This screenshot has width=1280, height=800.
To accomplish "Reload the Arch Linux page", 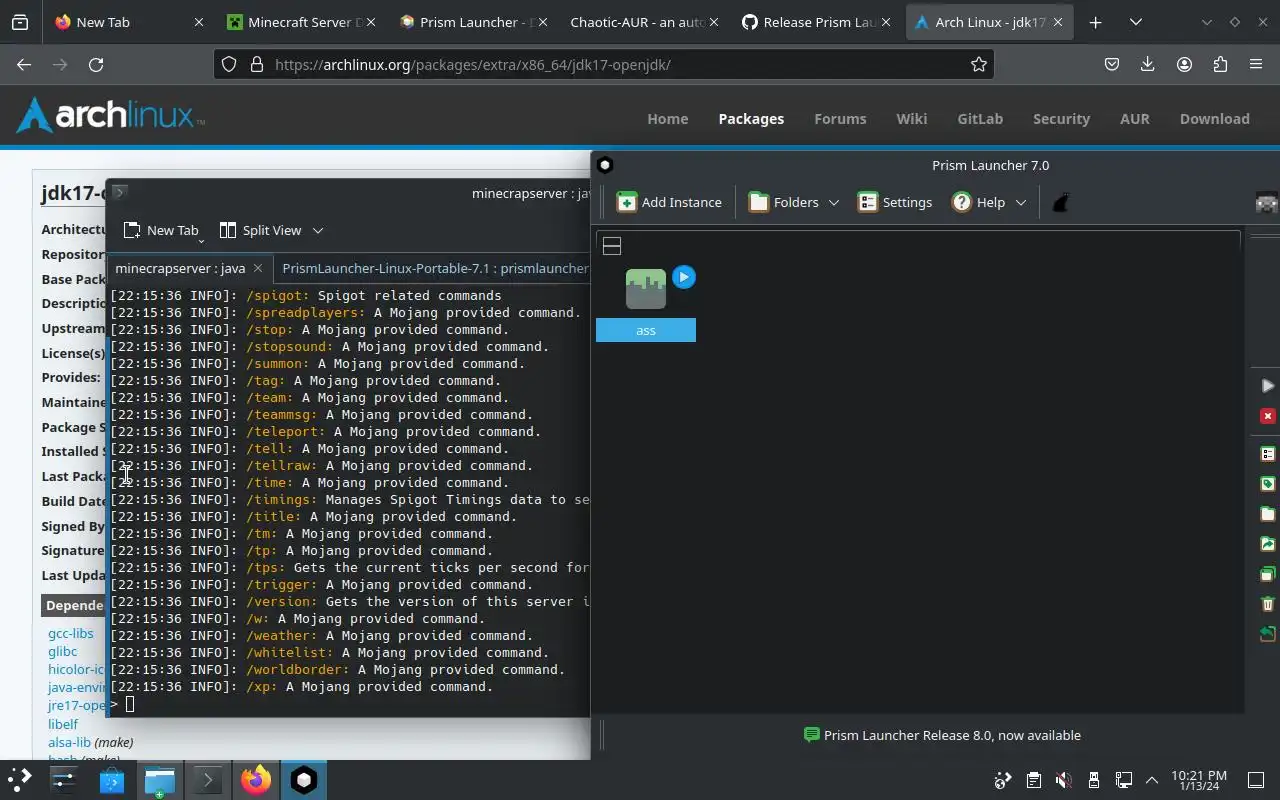I will (96, 64).
